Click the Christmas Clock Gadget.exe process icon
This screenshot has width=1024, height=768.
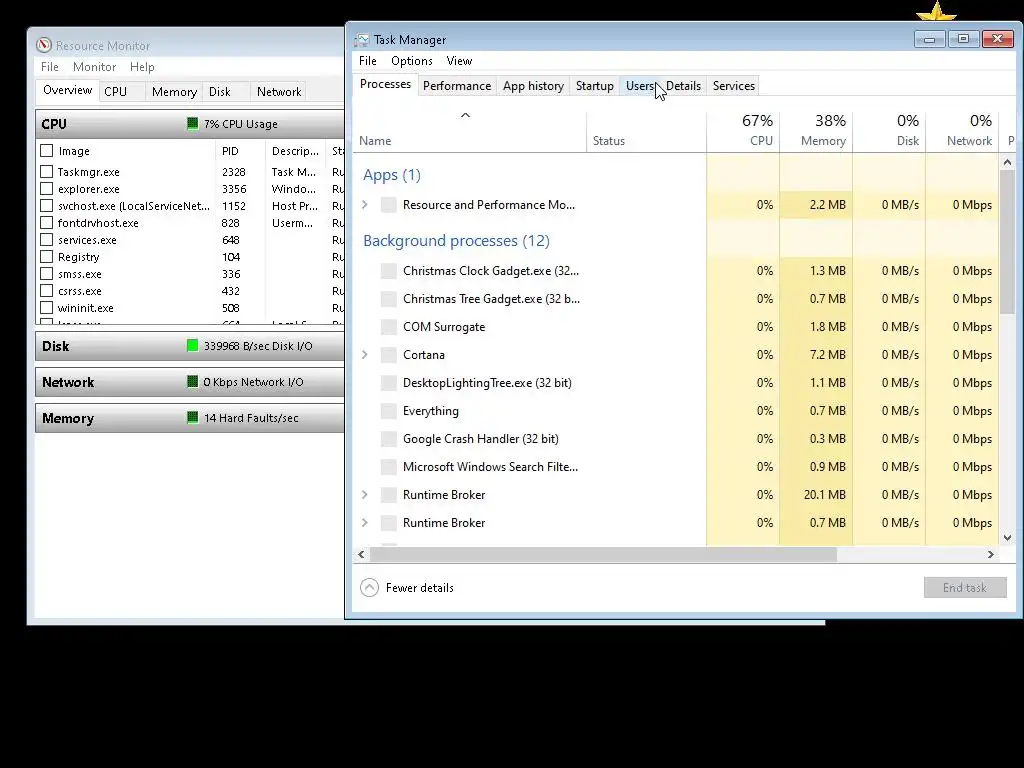(x=389, y=270)
